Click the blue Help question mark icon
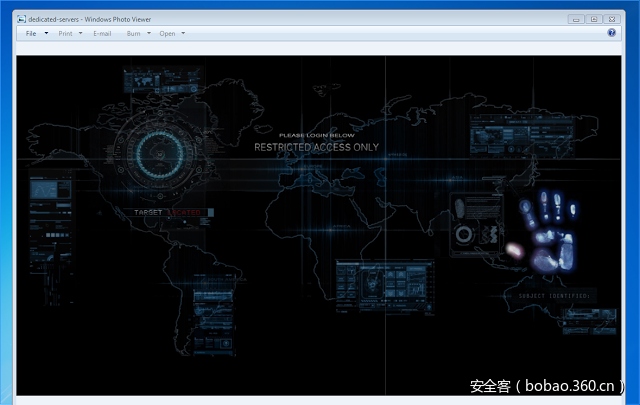This screenshot has width=640, height=405. click(612, 33)
